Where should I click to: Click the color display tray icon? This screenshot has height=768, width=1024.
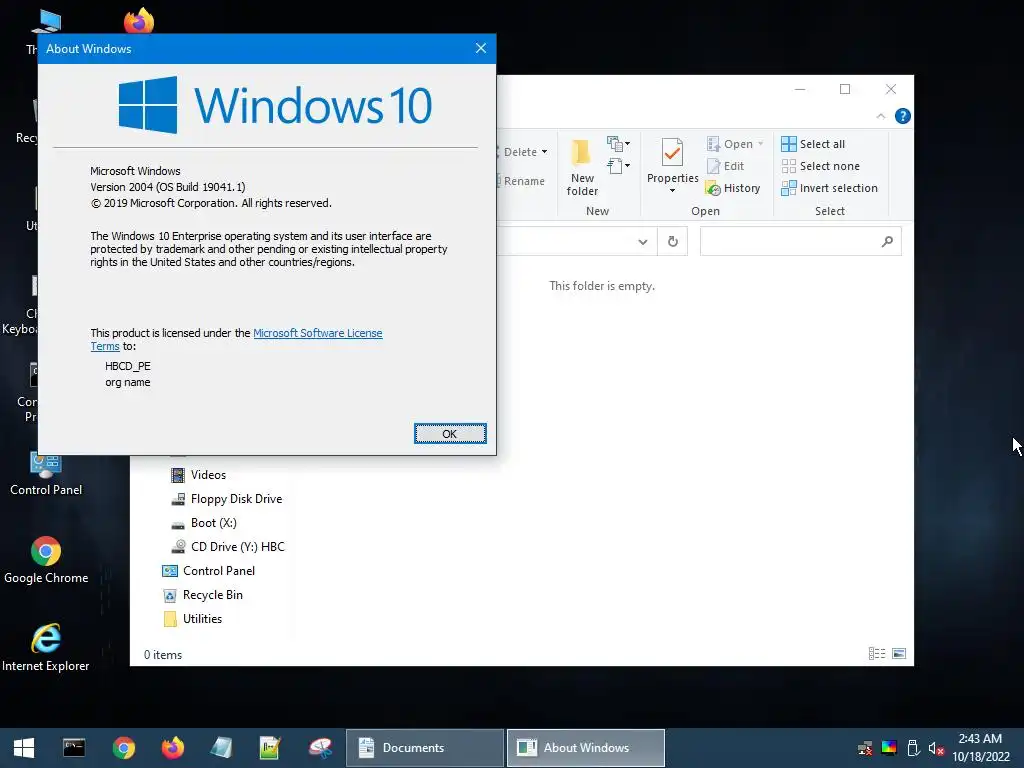coord(889,748)
